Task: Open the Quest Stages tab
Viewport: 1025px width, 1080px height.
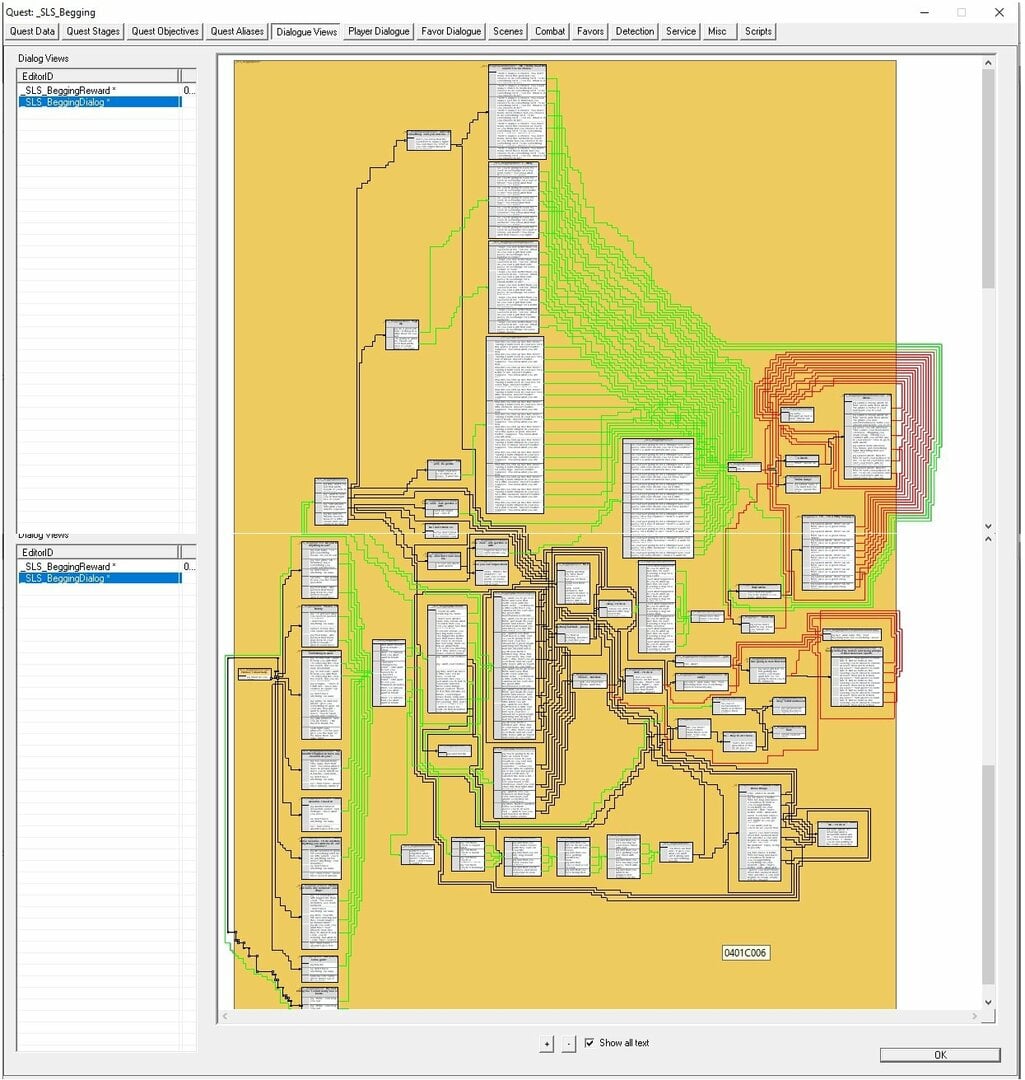Action: point(93,32)
